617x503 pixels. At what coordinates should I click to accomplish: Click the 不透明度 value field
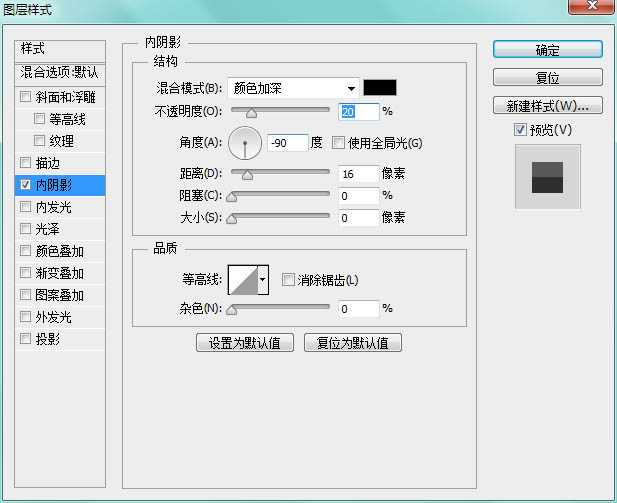(358, 112)
